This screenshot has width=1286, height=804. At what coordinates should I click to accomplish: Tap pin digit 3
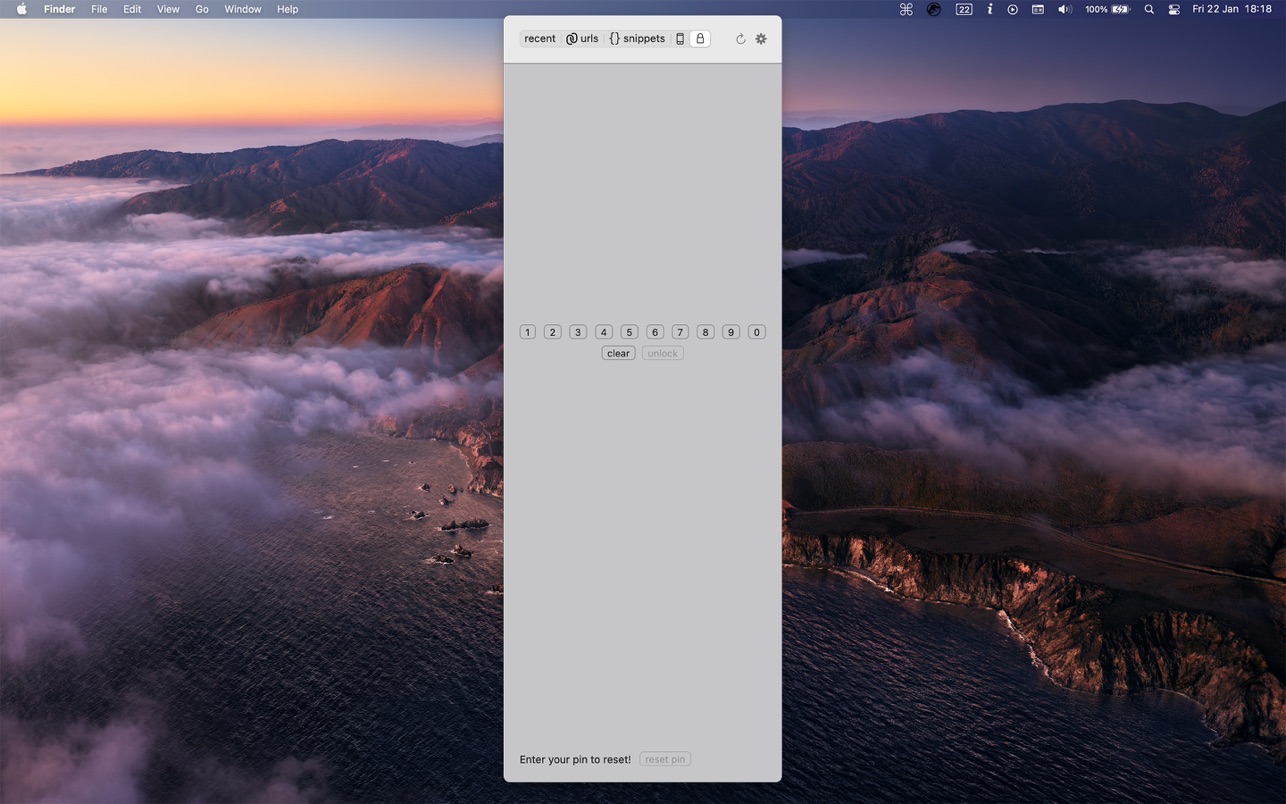tap(578, 332)
